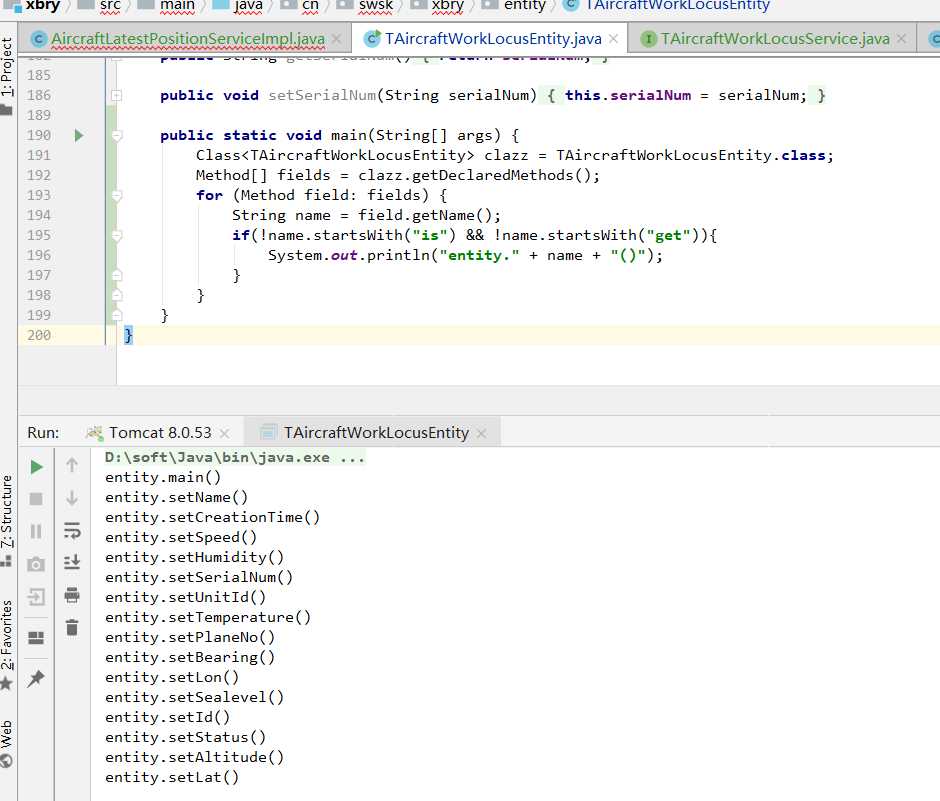Move down the stack trace with down arrow
This screenshot has width=940, height=801.
[x=72, y=498]
